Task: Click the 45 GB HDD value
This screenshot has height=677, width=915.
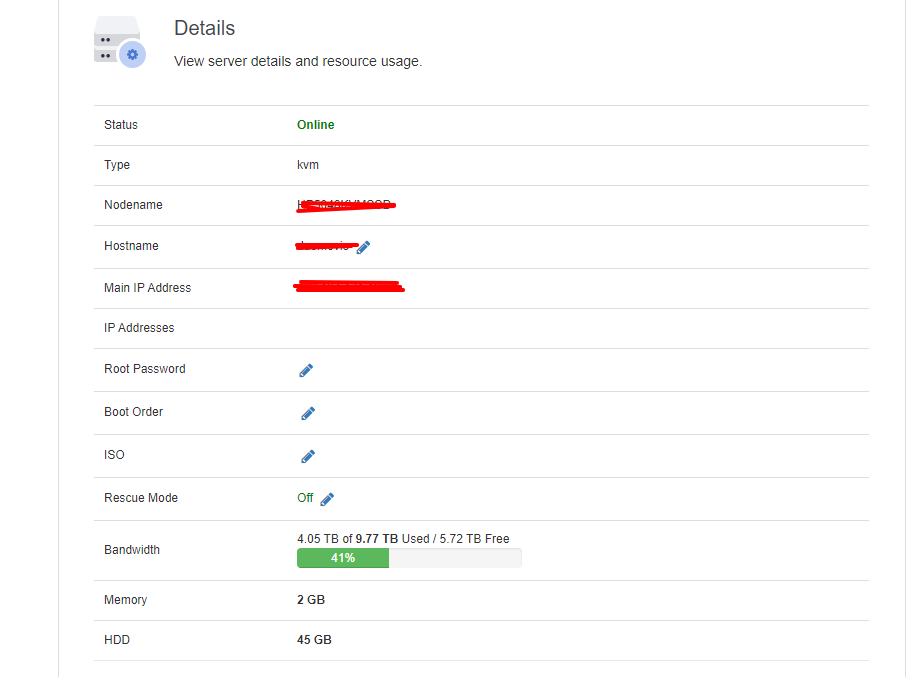Action: coord(314,640)
